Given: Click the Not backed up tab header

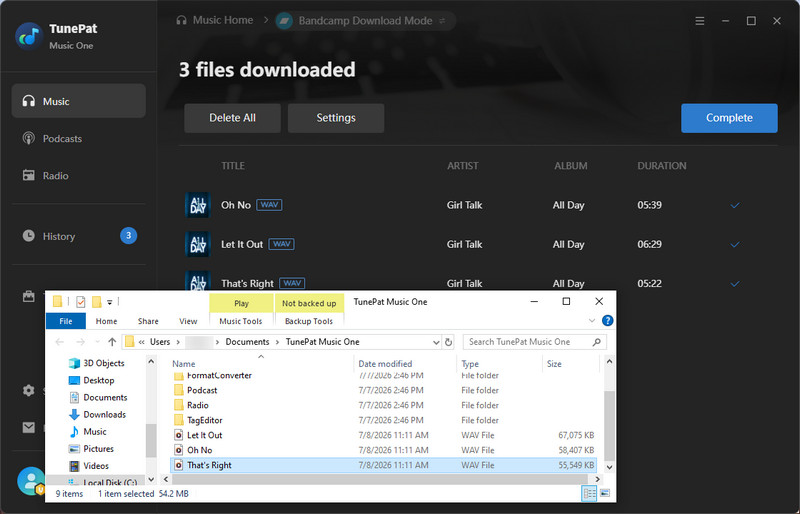Looking at the screenshot, I should (309, 303).
